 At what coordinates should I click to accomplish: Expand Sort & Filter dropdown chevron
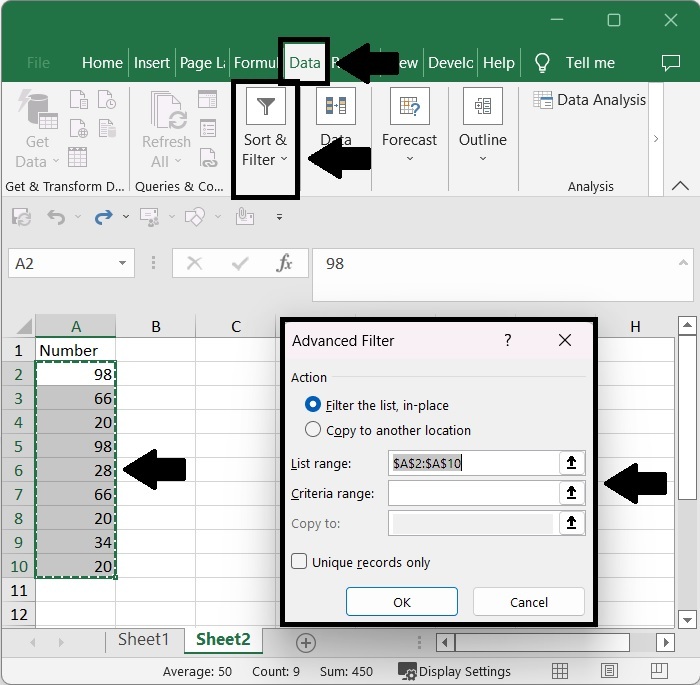pos(284,159)
